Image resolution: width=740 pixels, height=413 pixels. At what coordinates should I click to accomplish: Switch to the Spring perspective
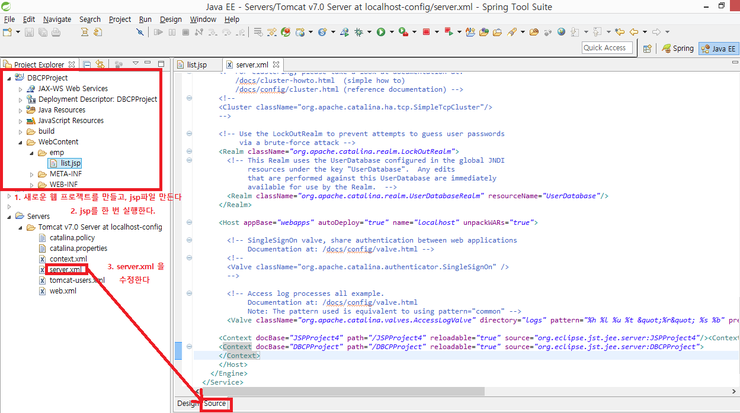point(678,48)
